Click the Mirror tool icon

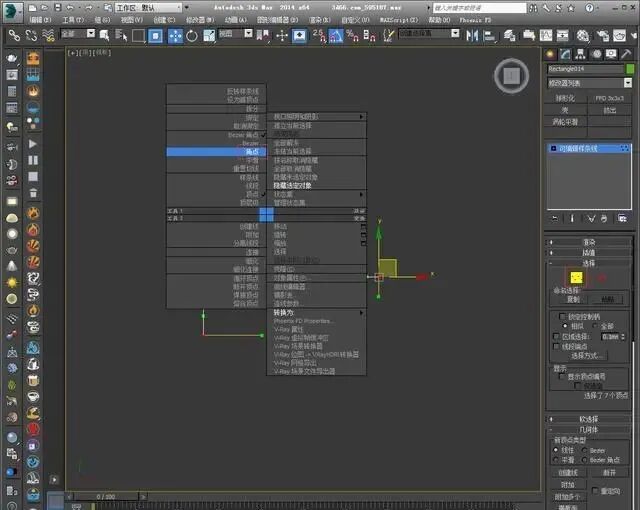472,36
